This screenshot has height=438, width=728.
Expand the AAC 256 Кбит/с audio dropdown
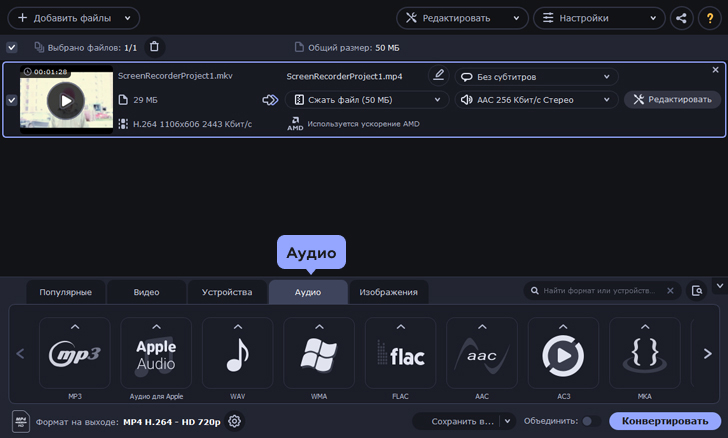pyautogui.click(x=536, y=100)
